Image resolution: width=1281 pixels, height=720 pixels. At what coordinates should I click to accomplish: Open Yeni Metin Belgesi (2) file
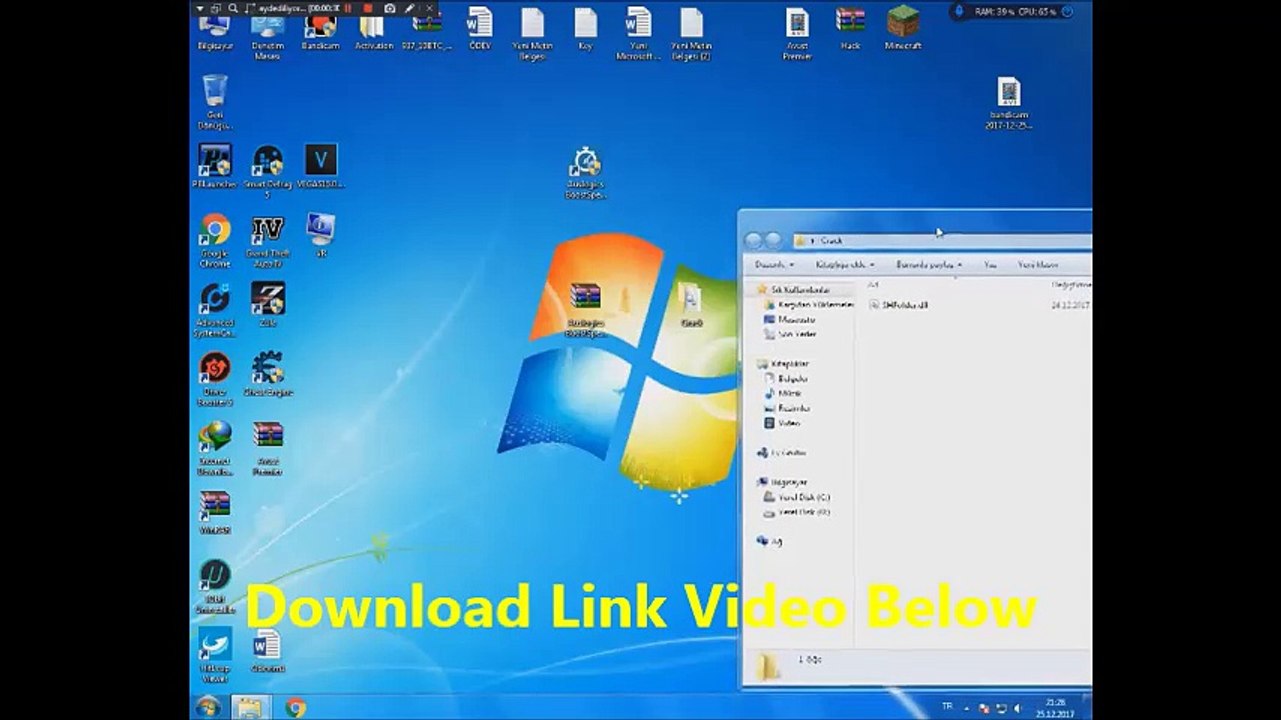[691, 33]
